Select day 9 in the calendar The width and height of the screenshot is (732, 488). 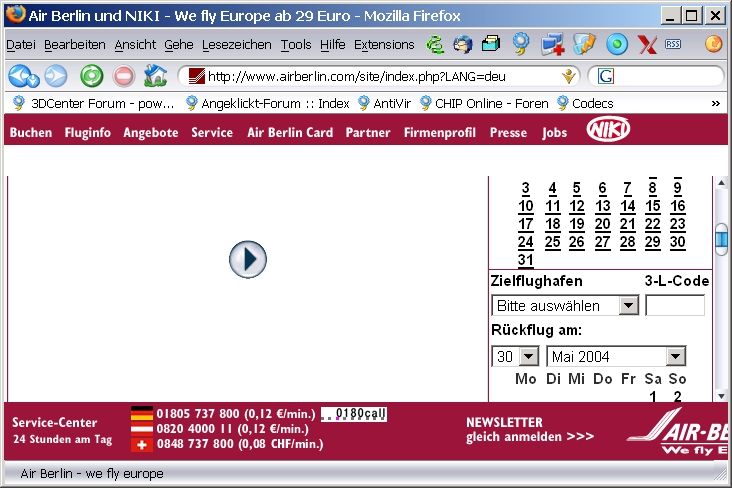[x=677, y=188]
